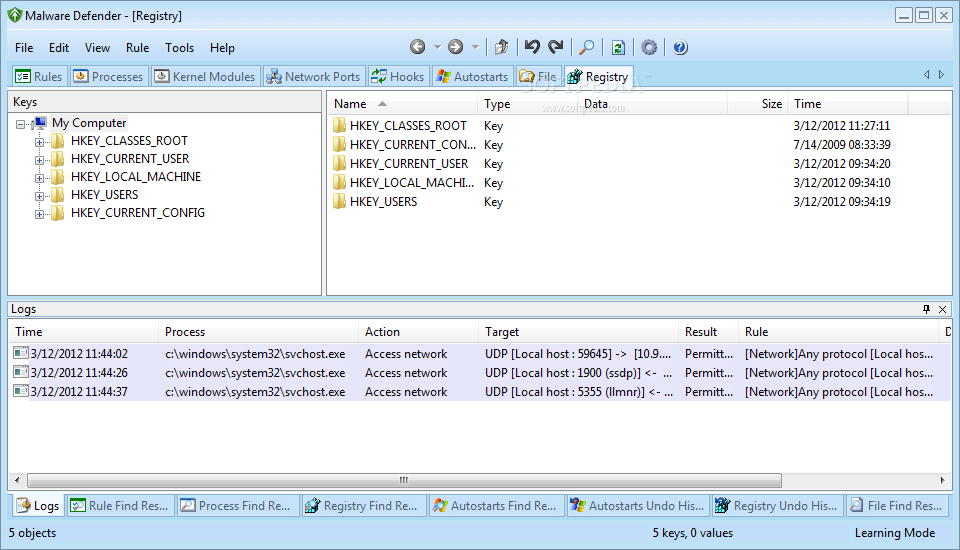The height and width of the screenshot is (550, 960).
Task: Select the HKEY_USERS folder icon in list
Action: pos(340,202)
